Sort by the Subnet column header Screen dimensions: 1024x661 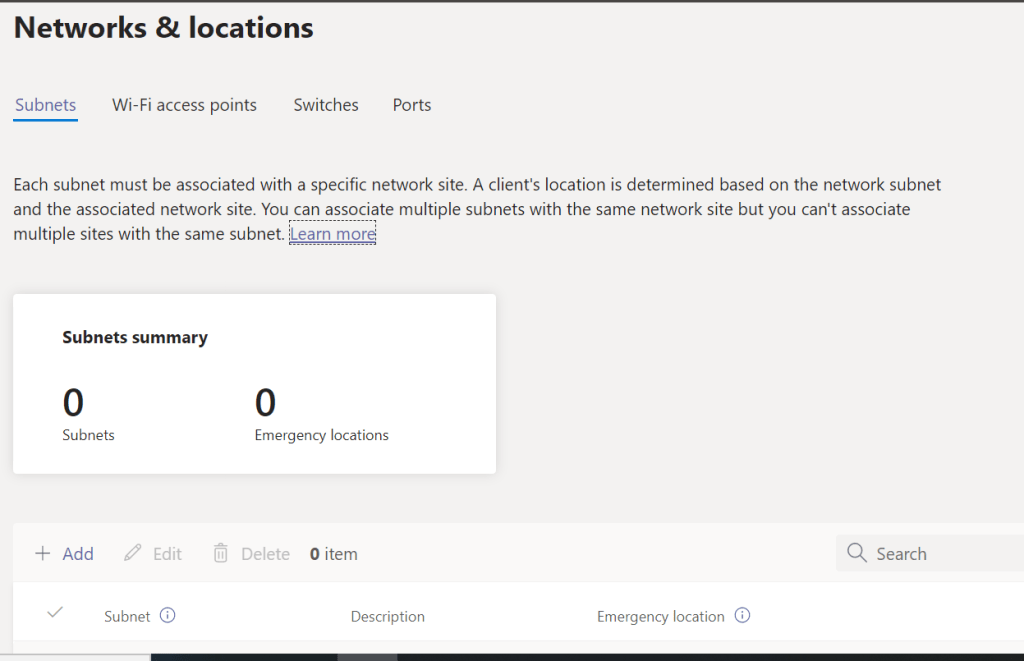127,617
